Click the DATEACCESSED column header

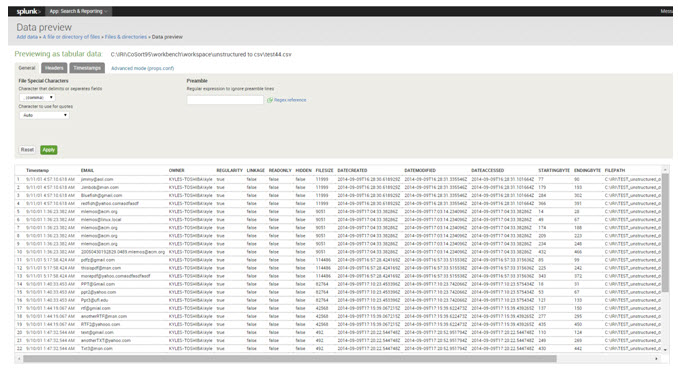pos(488,170)
